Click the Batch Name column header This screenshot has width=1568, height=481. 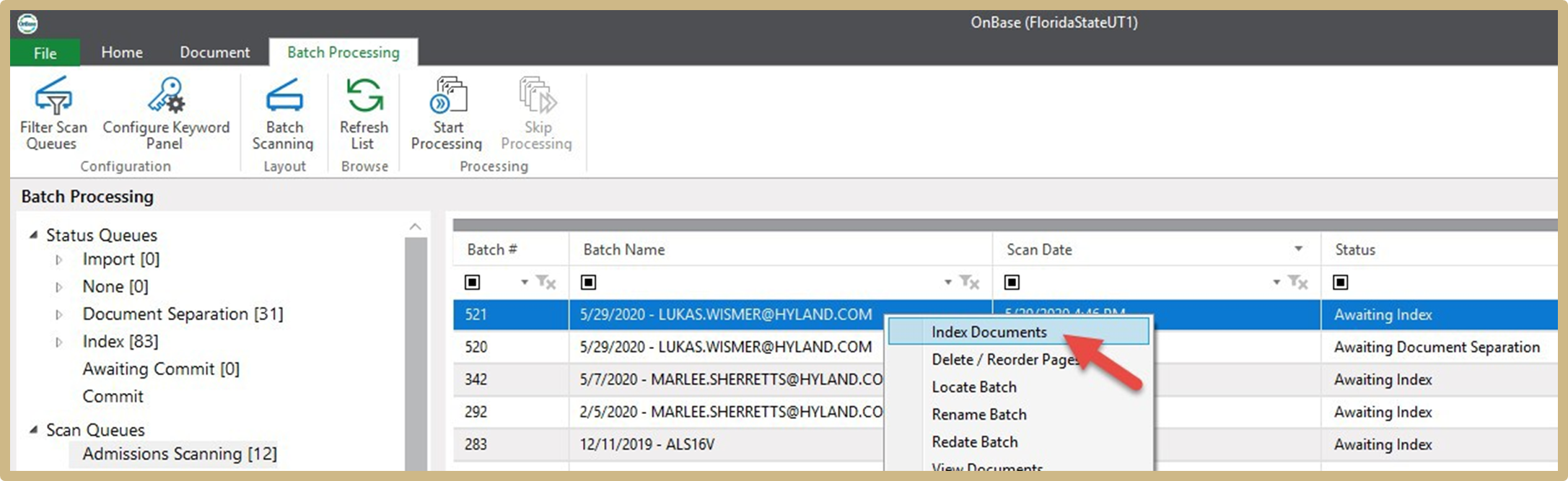coord(781,250)
